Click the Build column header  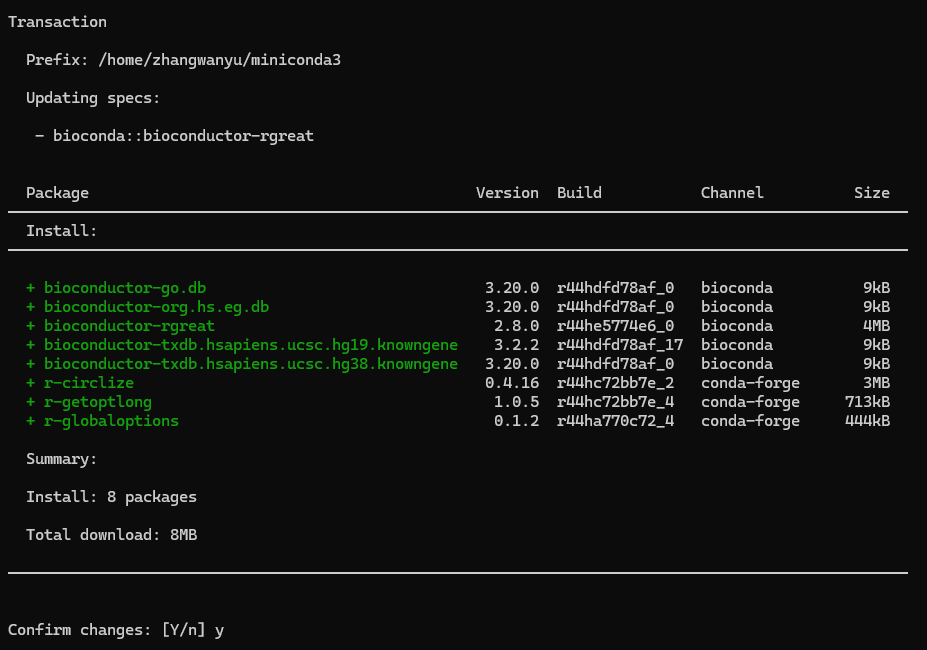[579, 193]
